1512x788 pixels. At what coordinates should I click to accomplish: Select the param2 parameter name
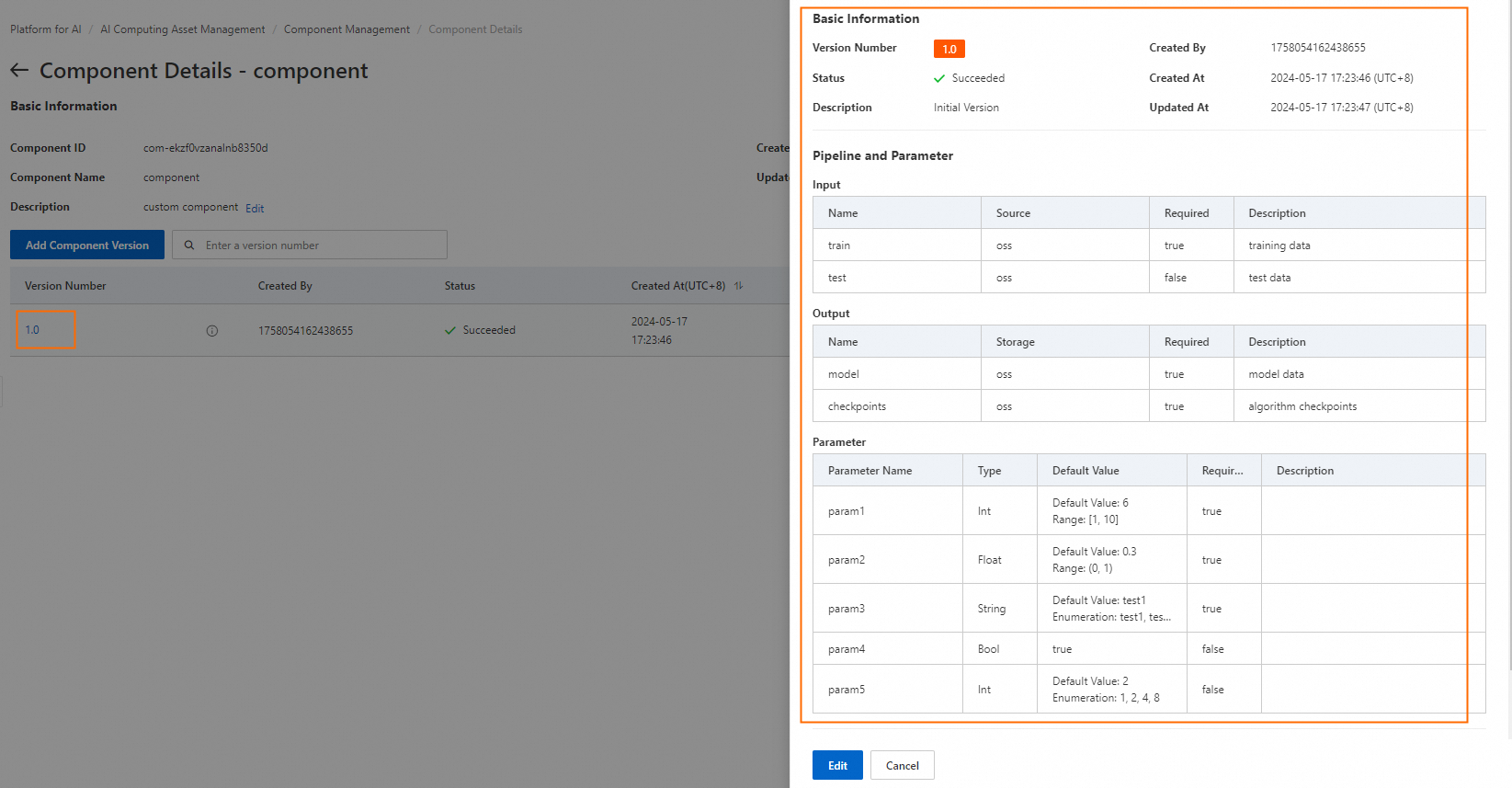[x=847, y=560]
